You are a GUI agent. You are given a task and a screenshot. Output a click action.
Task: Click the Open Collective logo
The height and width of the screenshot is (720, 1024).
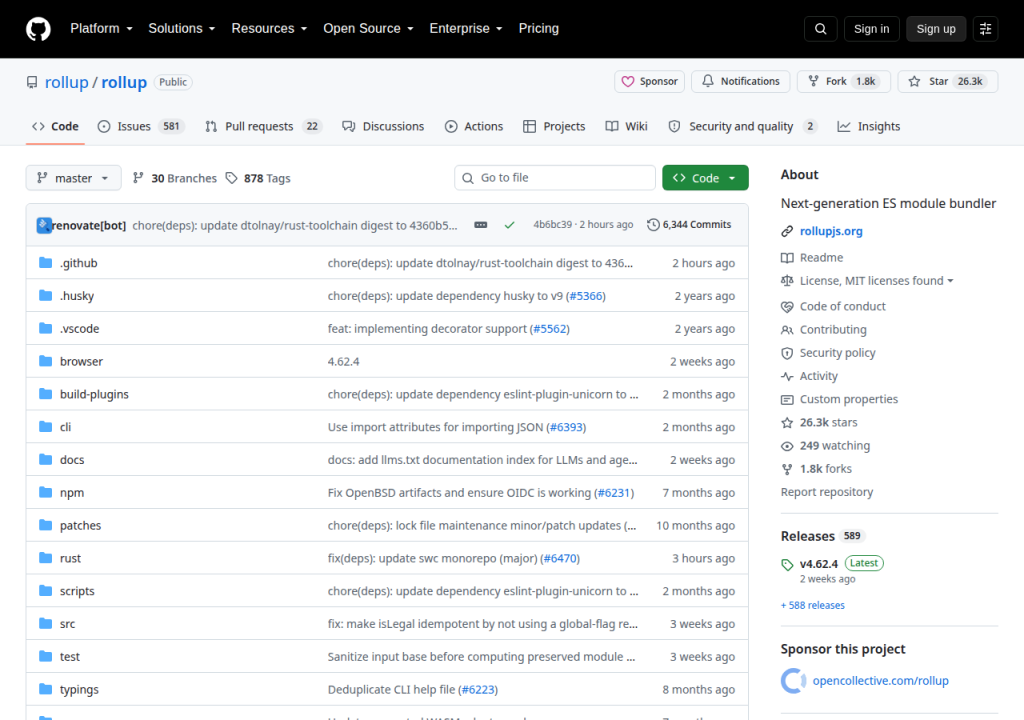[x=793, y=681]
